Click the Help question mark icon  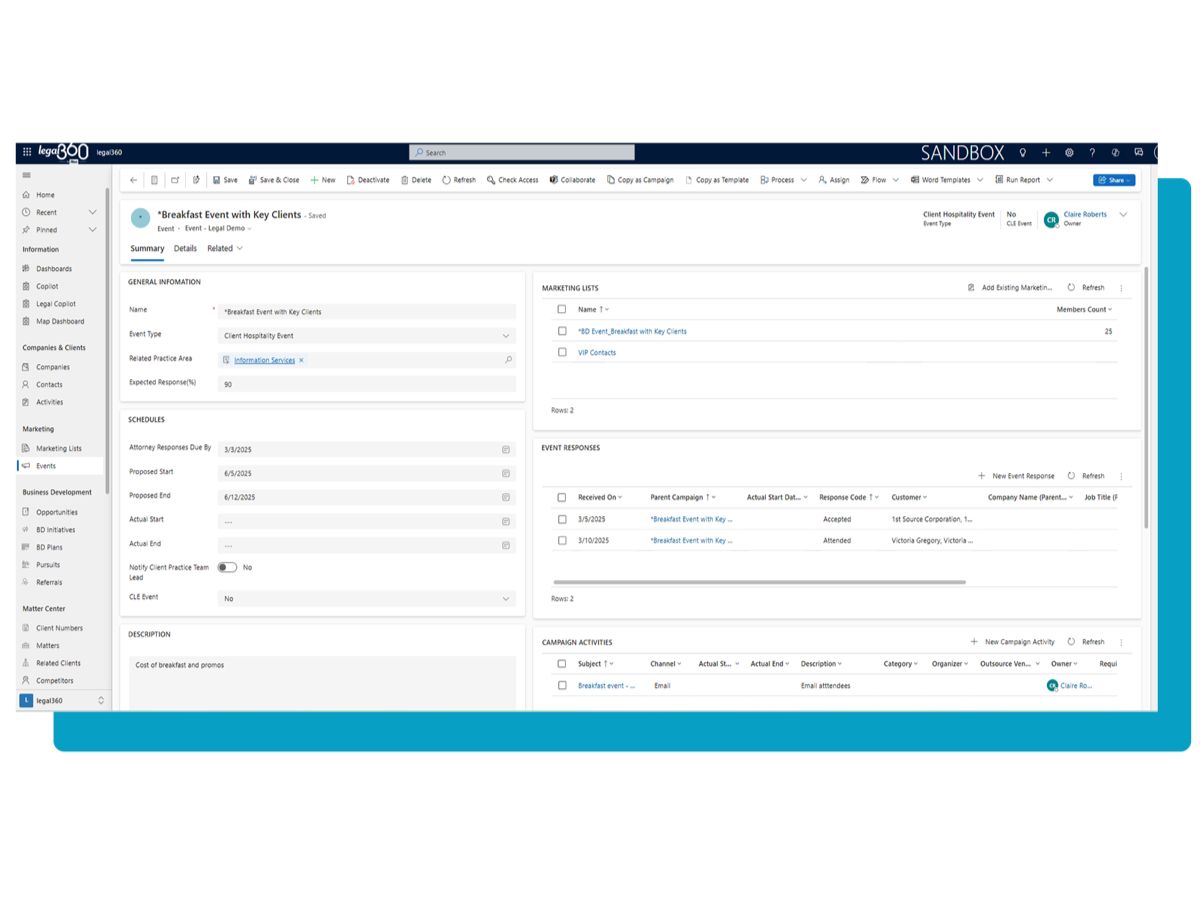click(1092, 152)
